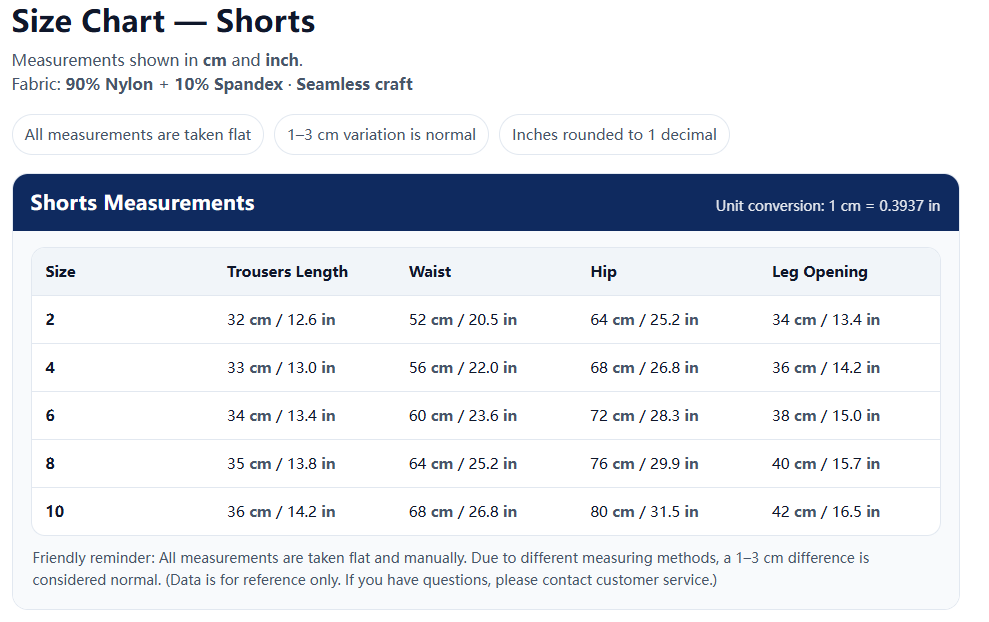The width and height of the screenshot is (989, 622).
Task: Select the Waist column header
Action: pos(430,272)
